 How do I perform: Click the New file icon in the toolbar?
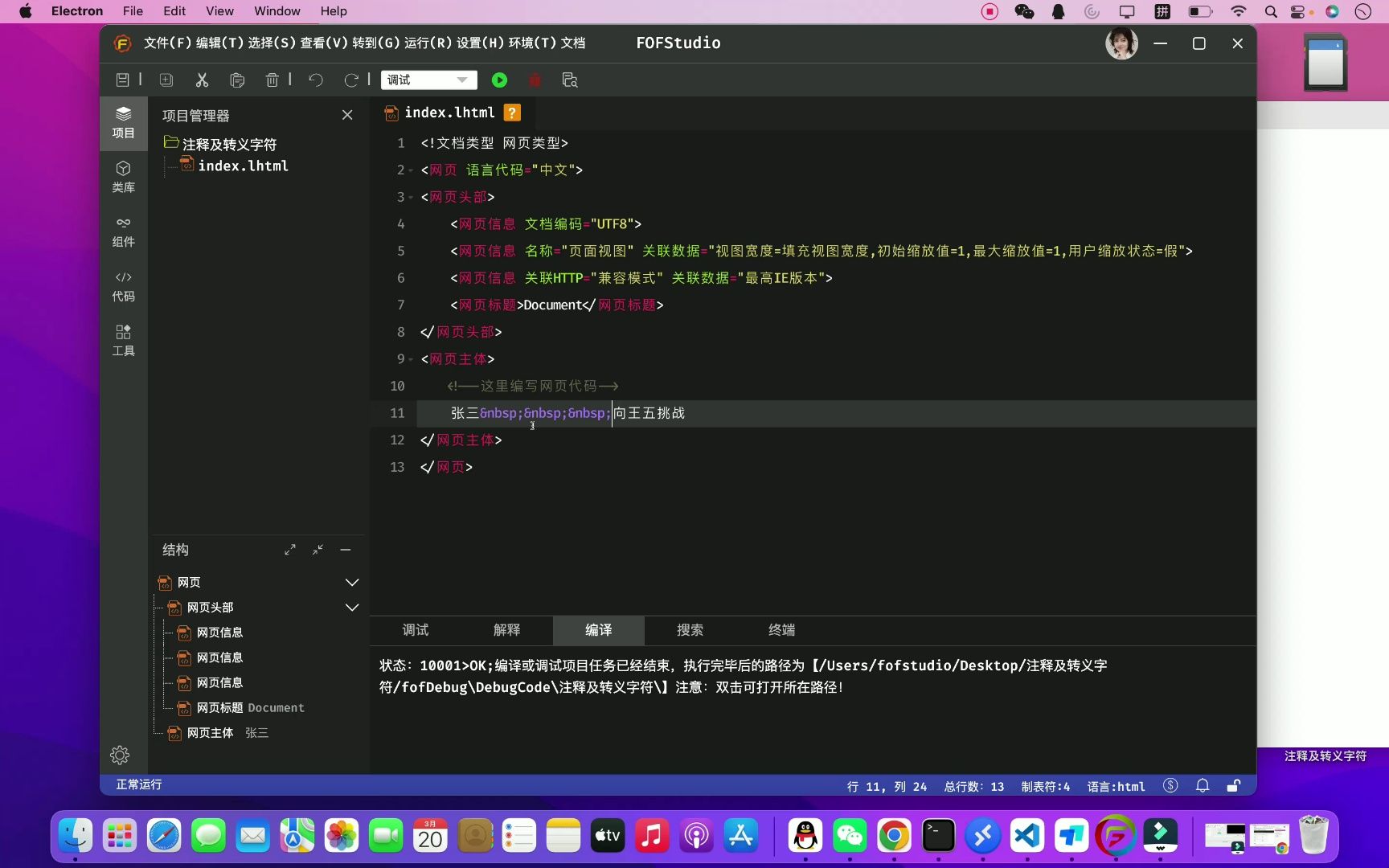pyautogui.click(x=166, y=80)
